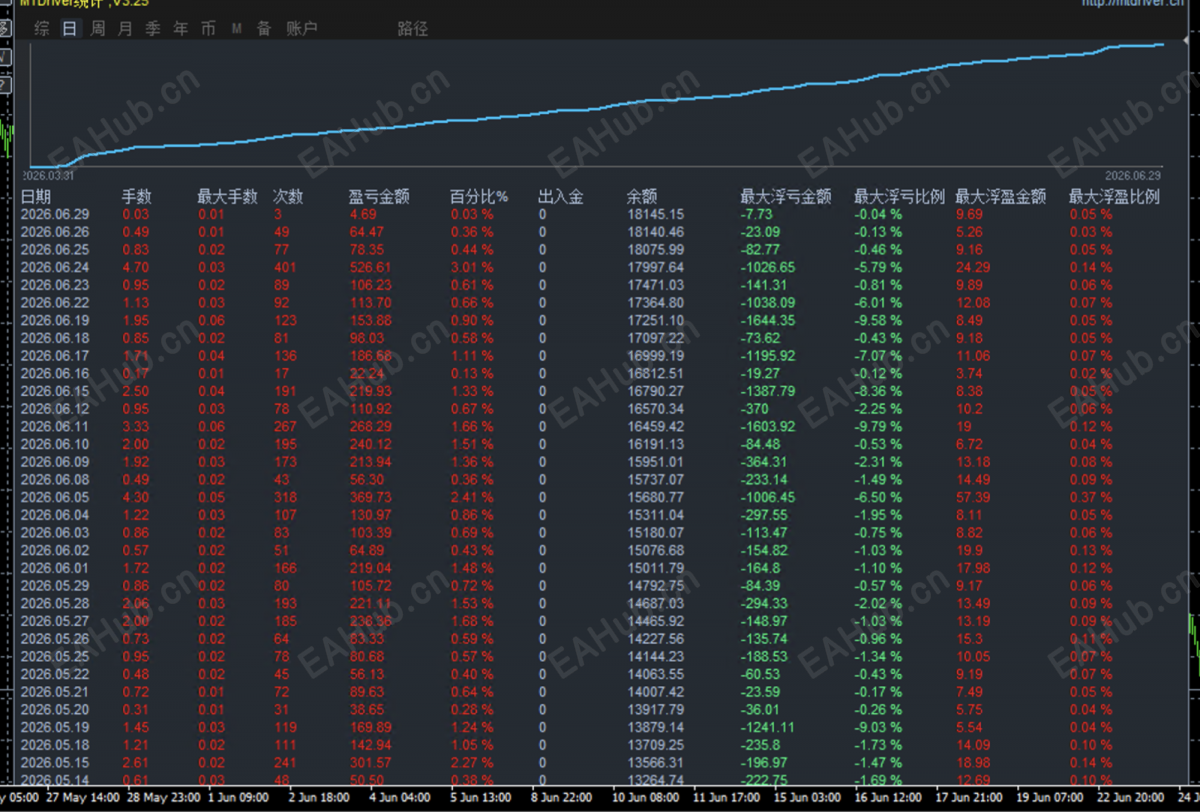The width and height of the screenshot is (1200, 812).
Task: Open the 周 weekly statistics tab
Action: click(x=97, y=29)
